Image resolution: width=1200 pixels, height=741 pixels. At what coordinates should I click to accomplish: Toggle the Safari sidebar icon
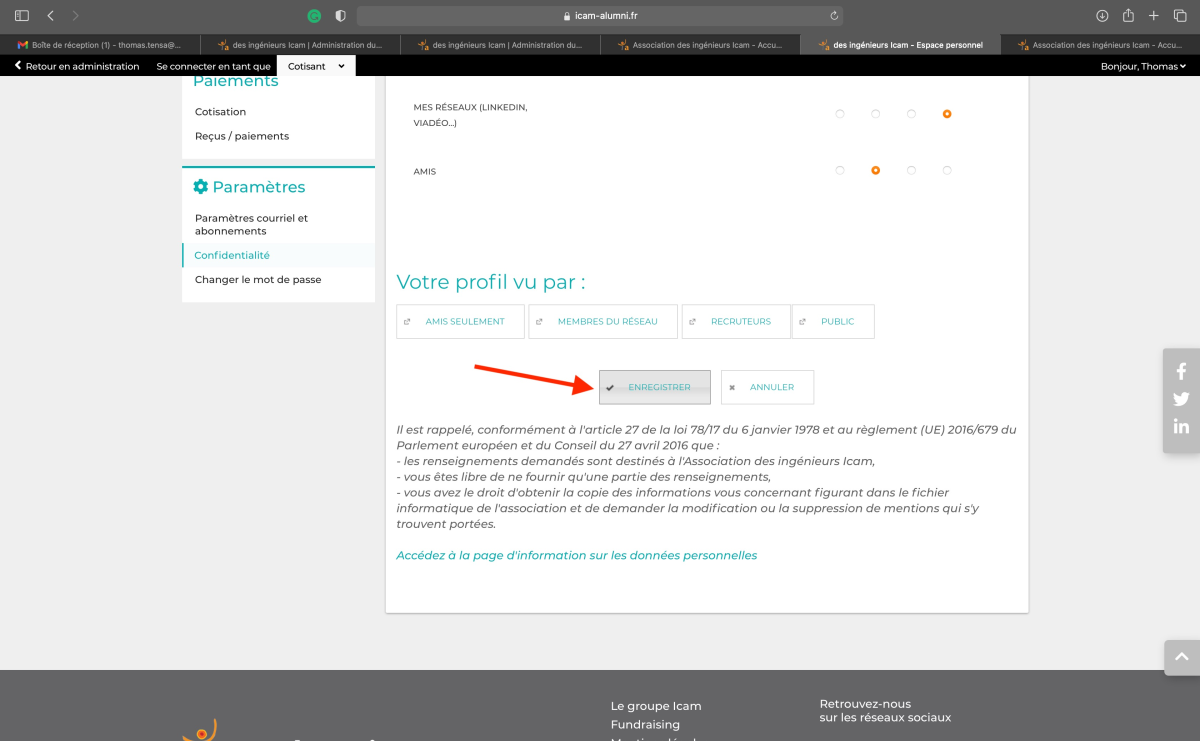tap(22, 16)
